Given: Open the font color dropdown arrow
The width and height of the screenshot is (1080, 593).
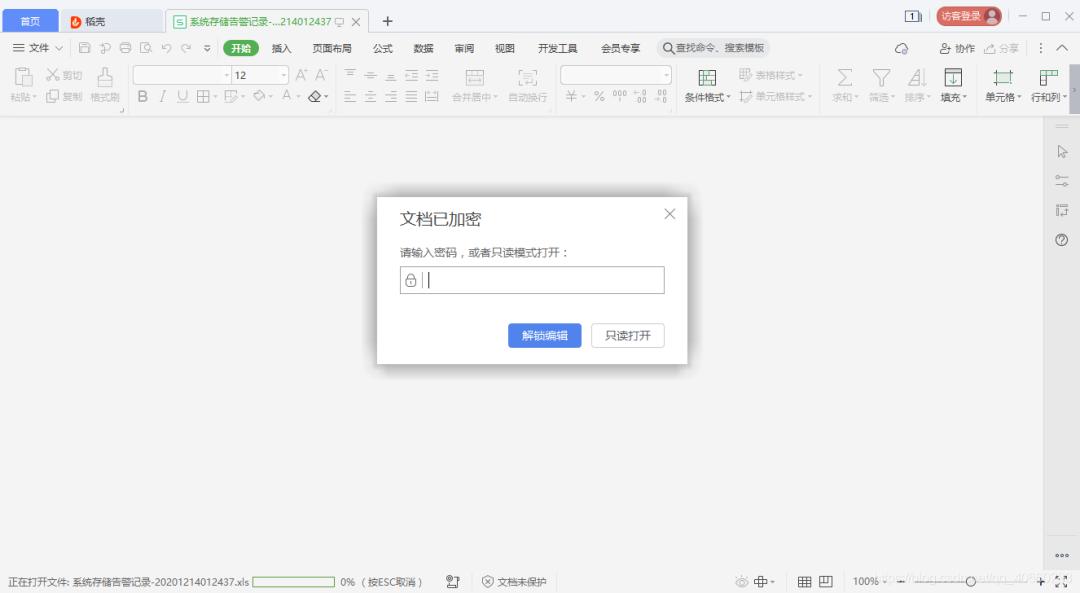Looking at the screenshot, I should [x=297, y=97].
